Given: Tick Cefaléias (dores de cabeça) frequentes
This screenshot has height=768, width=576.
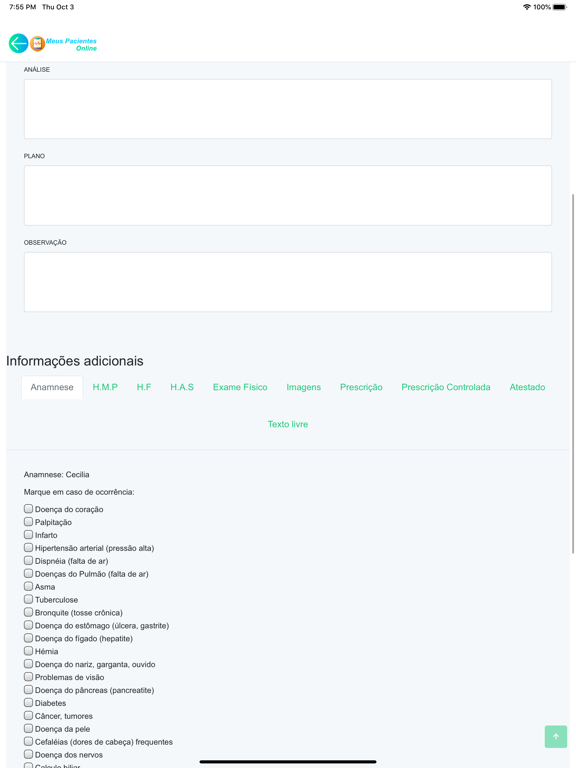Looking at the screenshot, I should coord(28,741).
